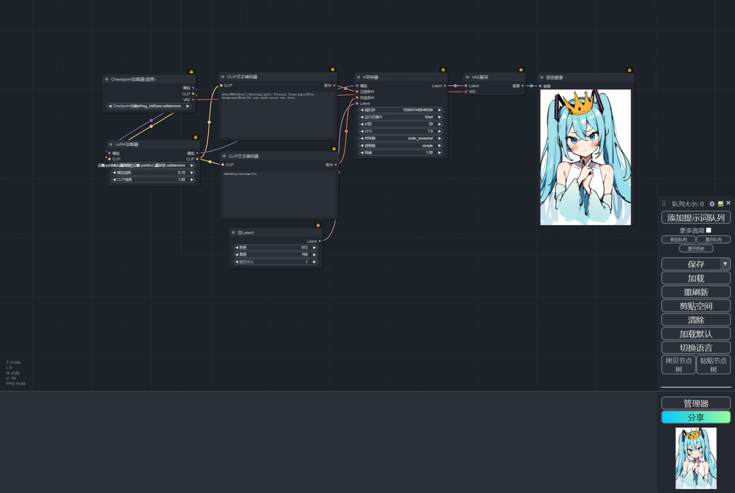Collapse the preview image node via title dot
Image resolution: width=735 pixels, height=493 pixels.
[542, 78]
